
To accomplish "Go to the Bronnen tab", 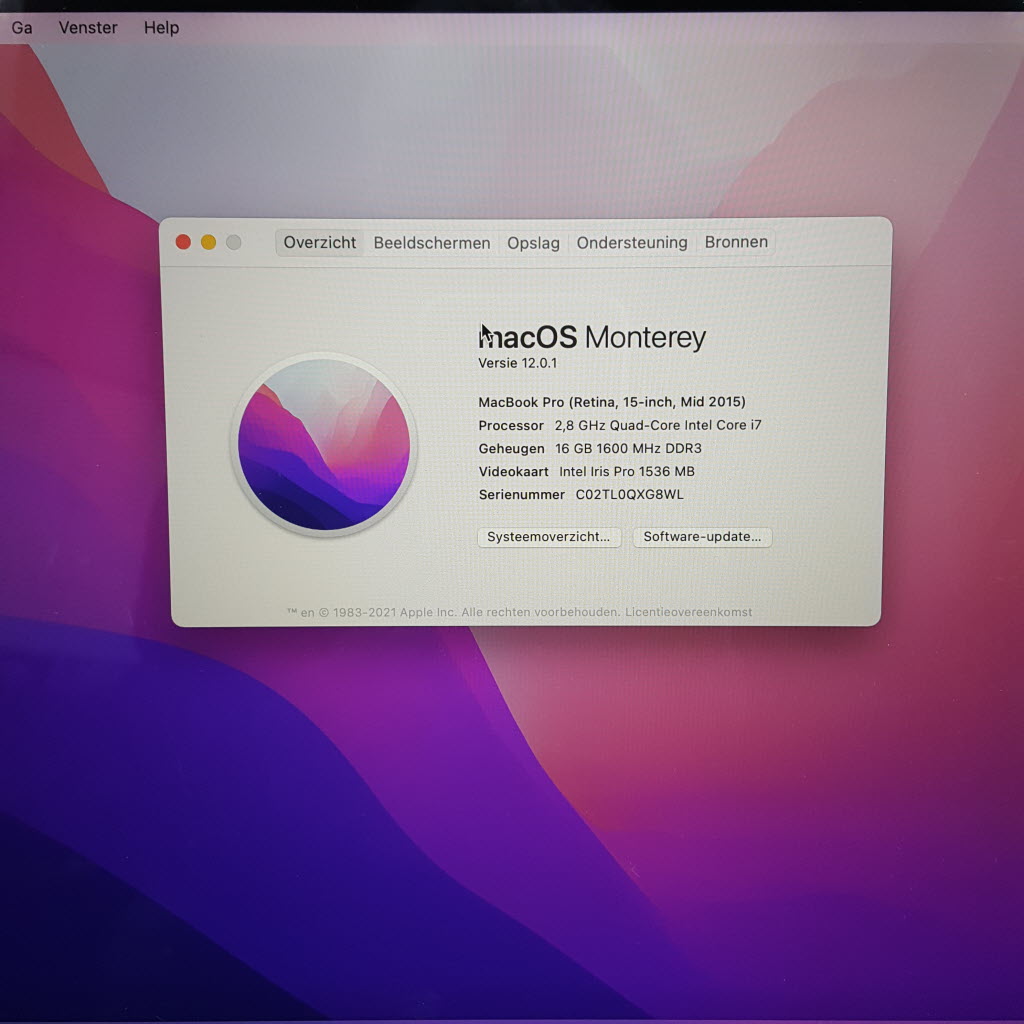I will [x=736, y=242].
